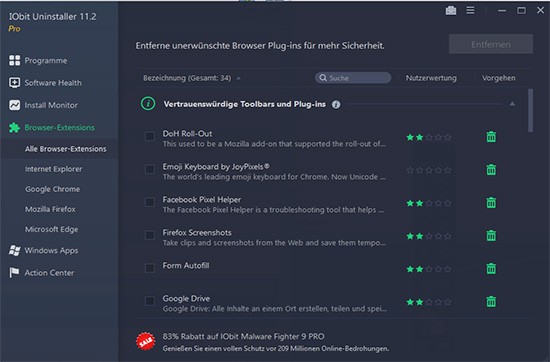The height and width of the screenshot is (362, 550).
Task: Click the Entfernen button
Action: click(x=491, y=44)
